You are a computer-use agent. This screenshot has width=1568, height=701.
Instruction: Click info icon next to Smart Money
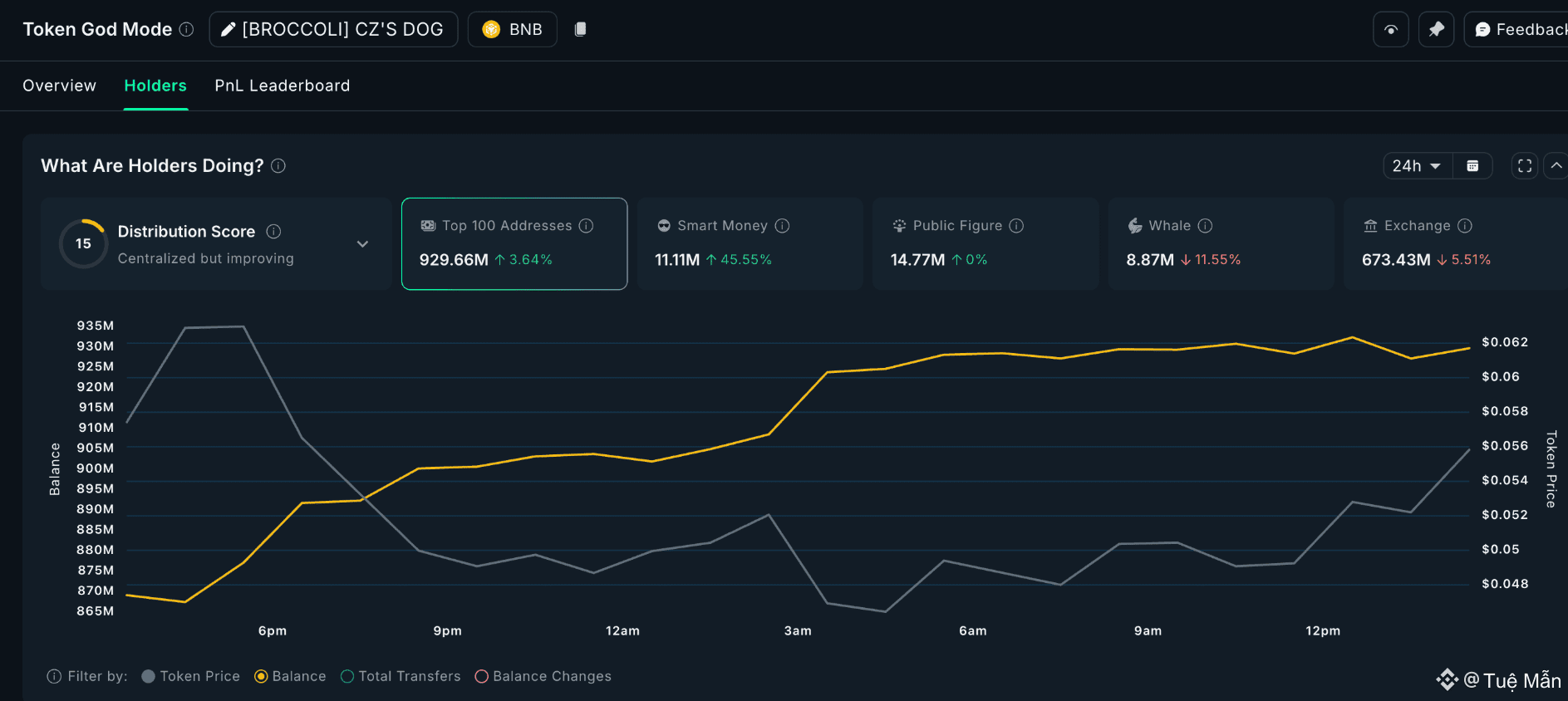(782, 226)
